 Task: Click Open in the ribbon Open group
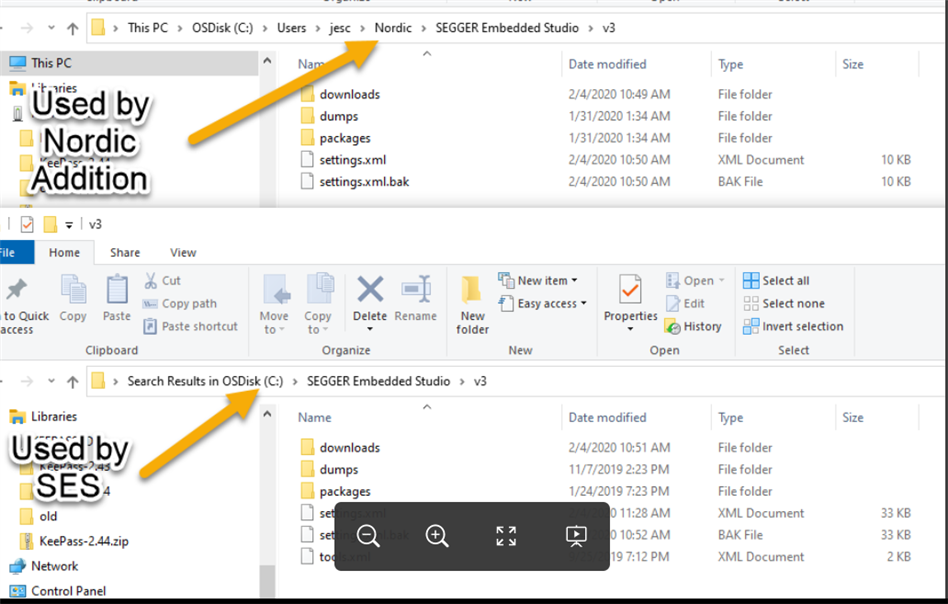[x=694, y=281]
